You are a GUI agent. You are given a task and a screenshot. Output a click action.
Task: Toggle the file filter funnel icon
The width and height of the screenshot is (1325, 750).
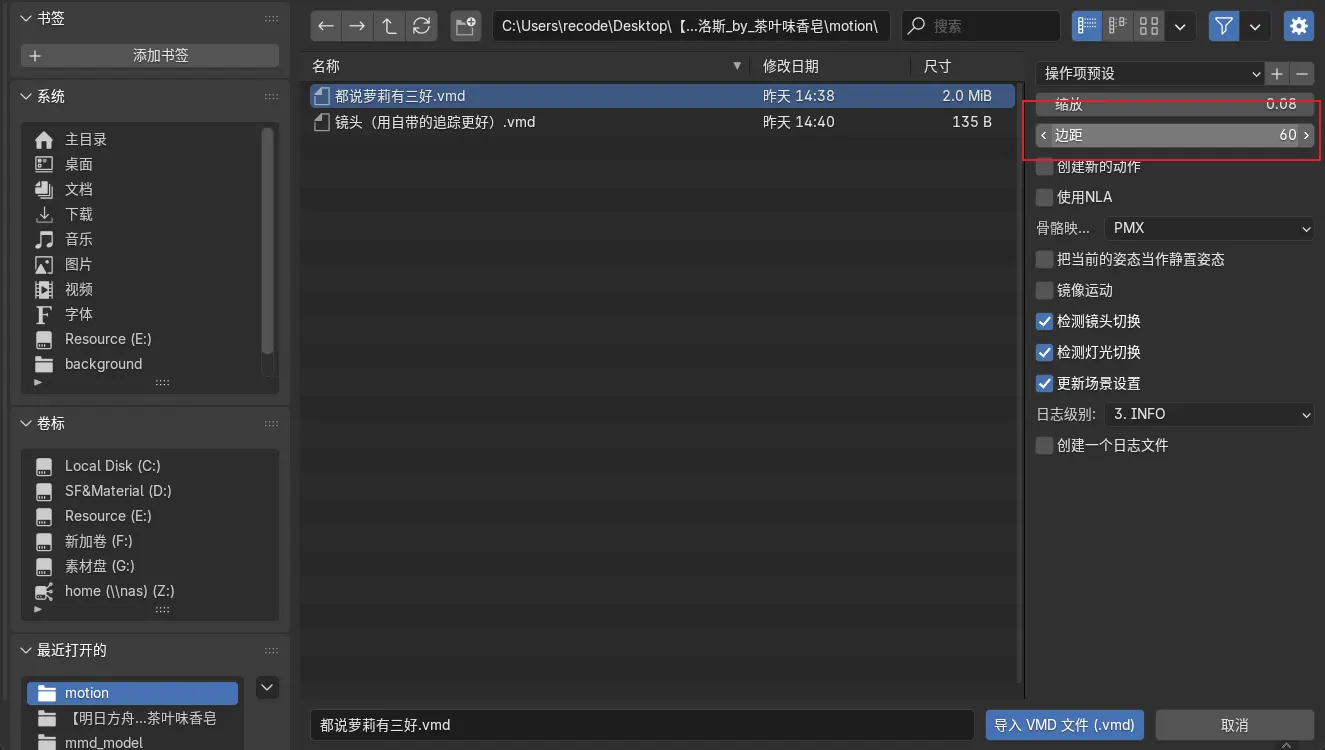pyautogui.click(x=1224, y=26)
